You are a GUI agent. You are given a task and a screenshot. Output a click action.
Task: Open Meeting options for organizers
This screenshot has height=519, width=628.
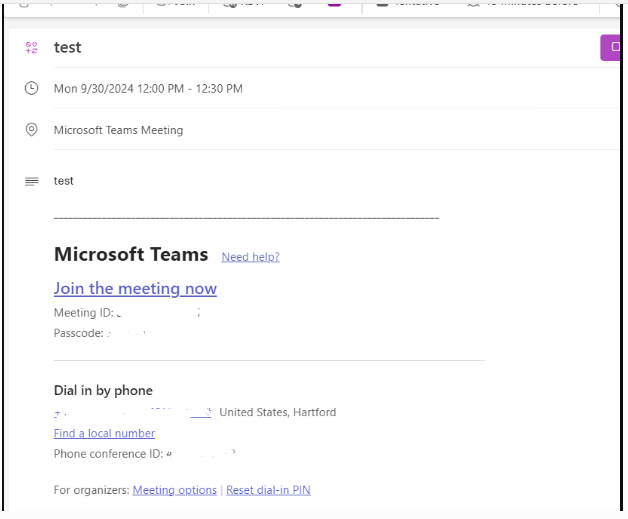(174, 490)
